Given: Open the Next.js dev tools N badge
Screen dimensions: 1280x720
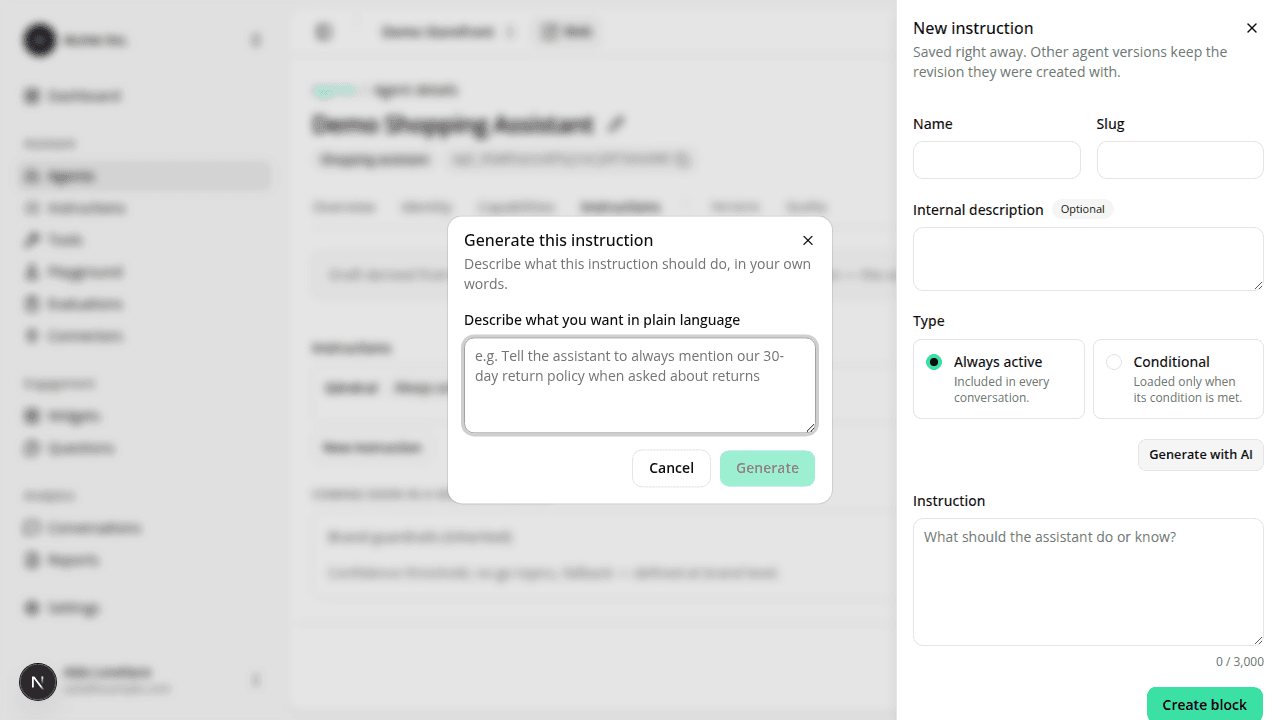Looking at the screenshot, I should pyautogui.click(x=38, y=682).
